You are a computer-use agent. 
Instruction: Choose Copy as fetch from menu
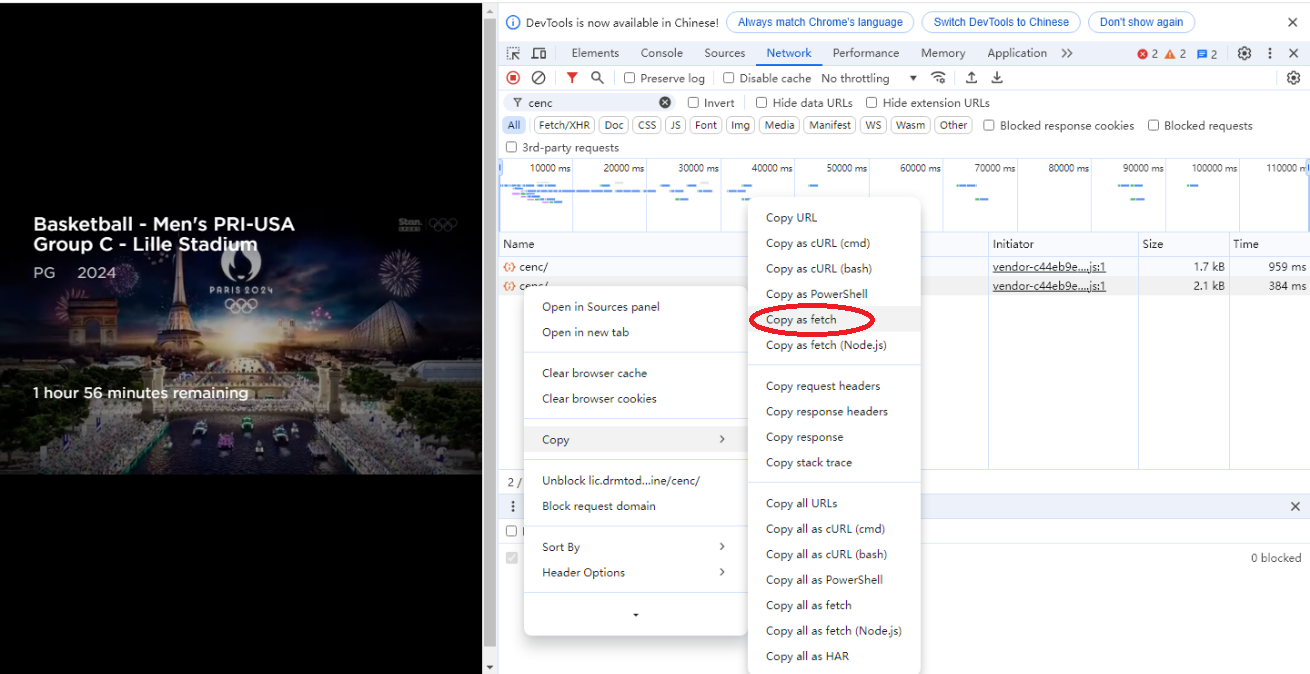coord(801,320)
